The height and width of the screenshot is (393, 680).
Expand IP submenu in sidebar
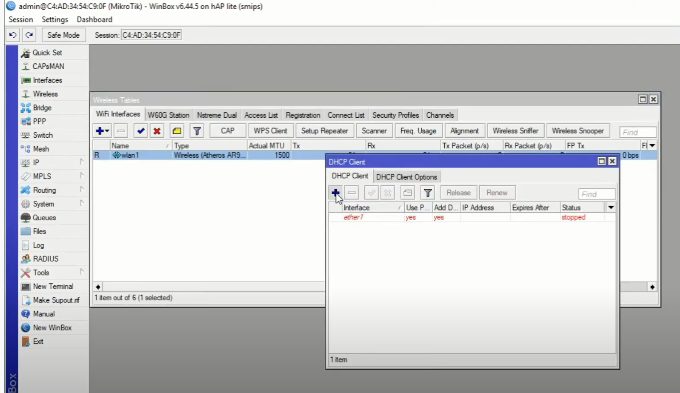tap(82, 163)
